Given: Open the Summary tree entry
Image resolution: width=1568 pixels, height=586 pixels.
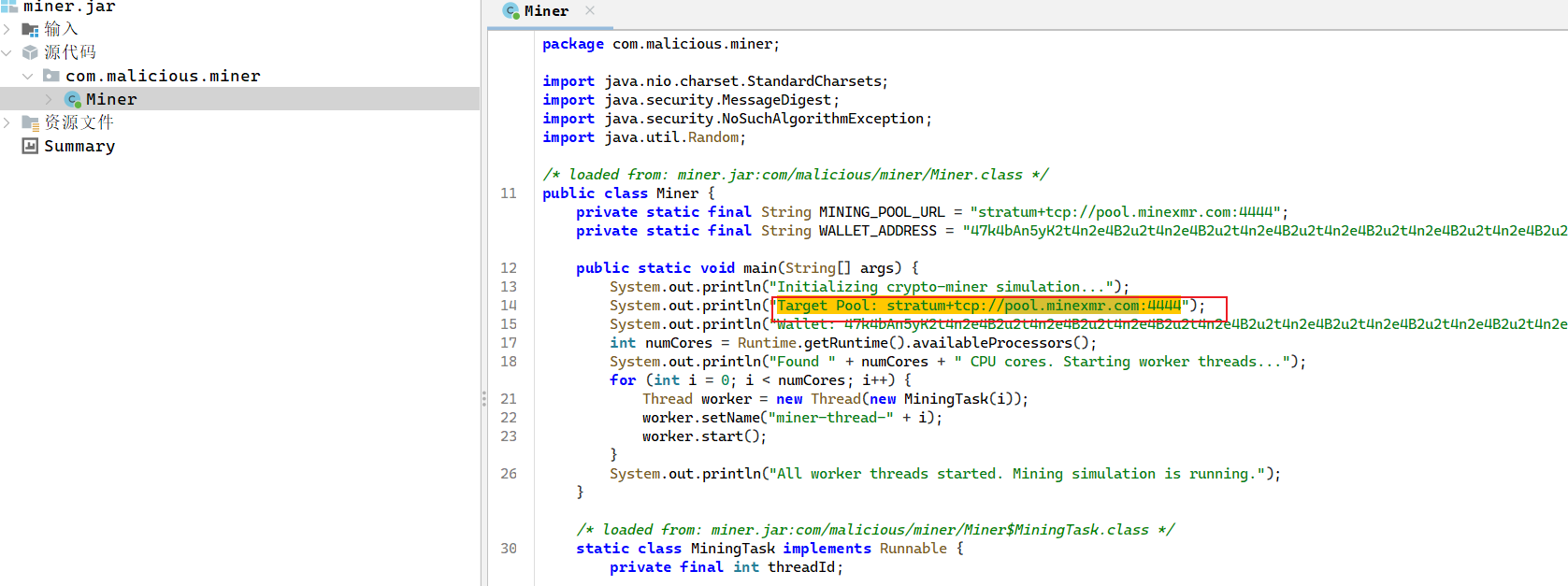Looking at the screenshot, I should coord(79,146).
